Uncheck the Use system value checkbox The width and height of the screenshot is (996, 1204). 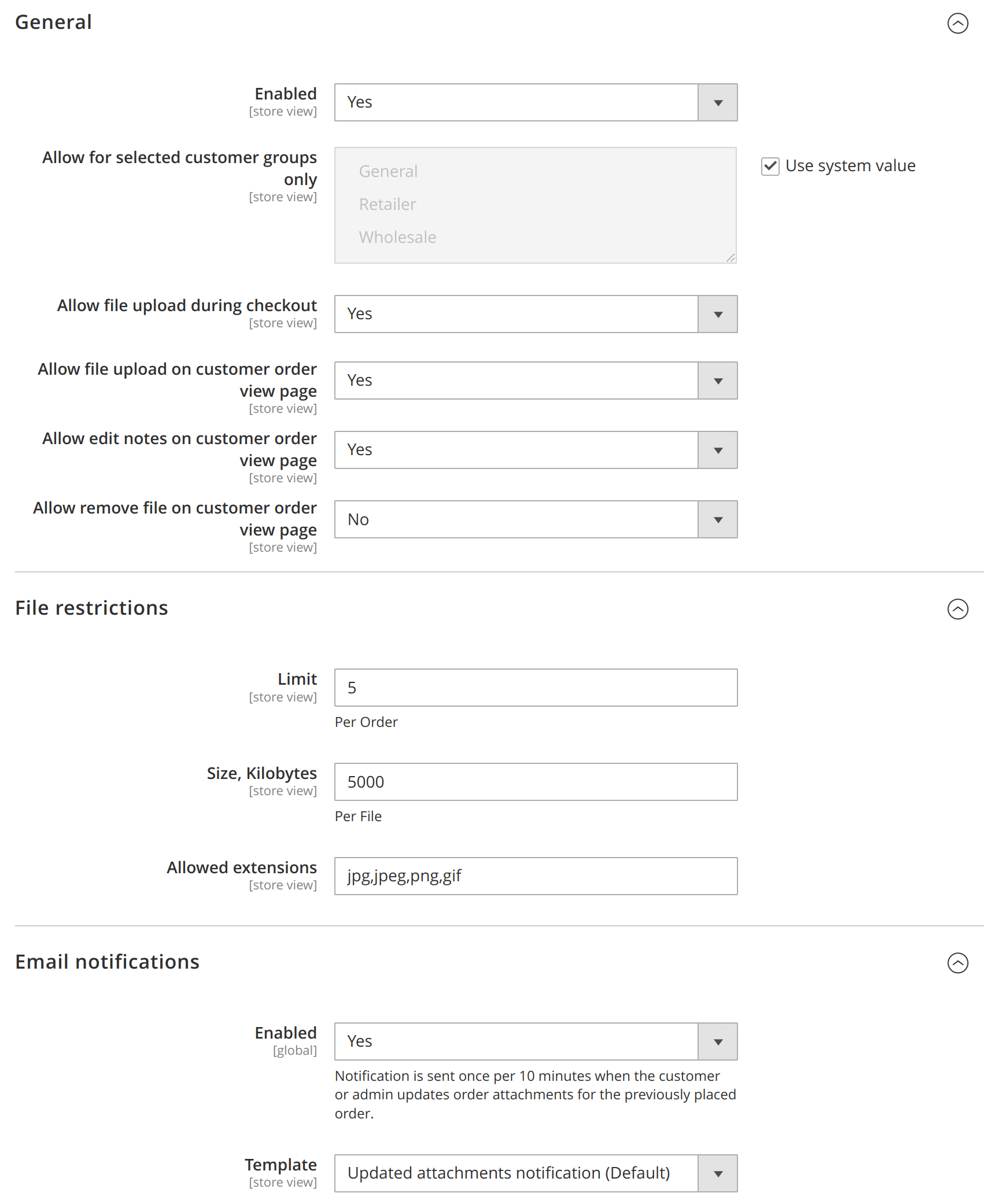tap(769, 166)
